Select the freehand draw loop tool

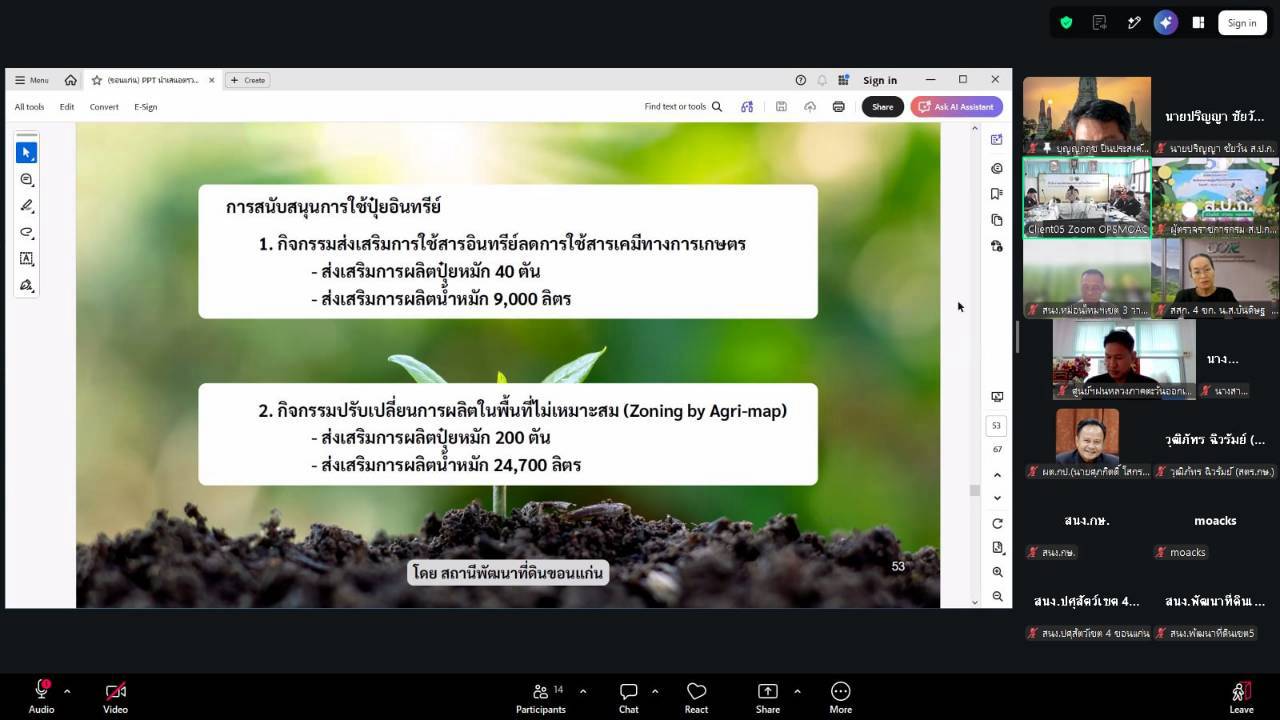27,232
